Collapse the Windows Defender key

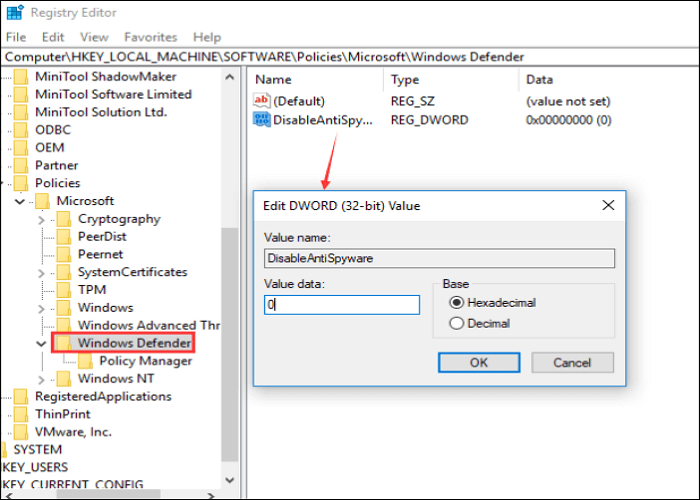pos(41,344)
